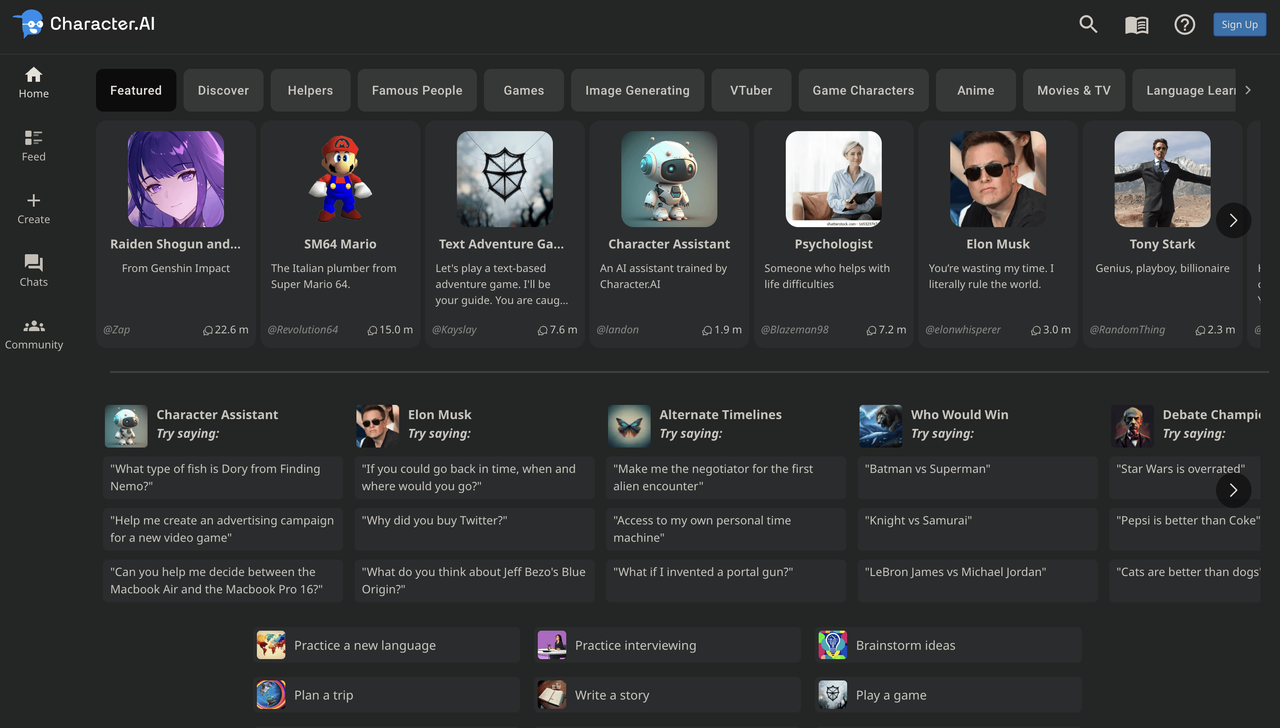Screen dimensions: 1280x728
Task: Open the Anime category tab
Action: 975,90
